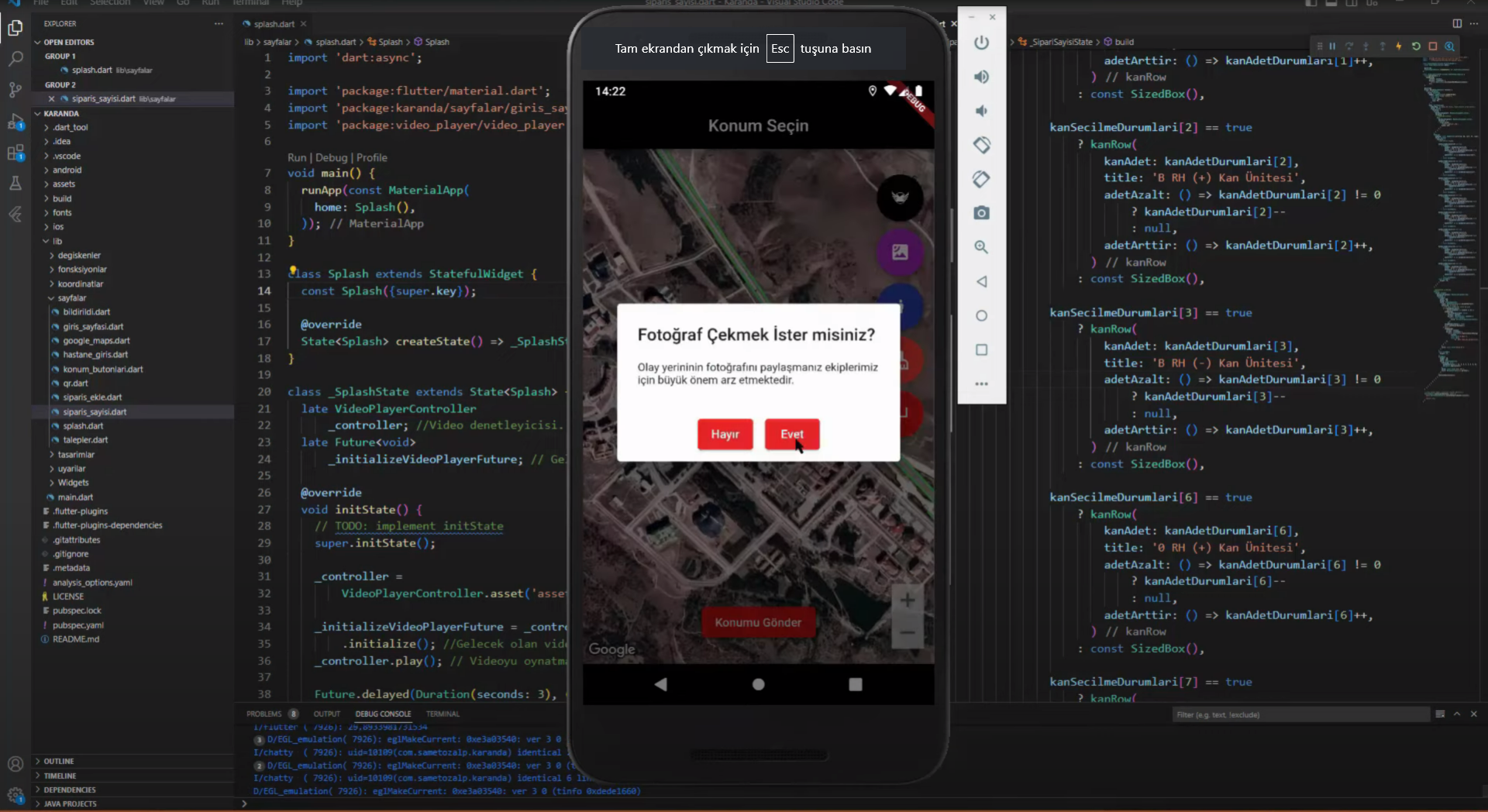Screen dimensions: 1488x812
Task: Tap the Evet button in dialog
Action: click(791, 435)
